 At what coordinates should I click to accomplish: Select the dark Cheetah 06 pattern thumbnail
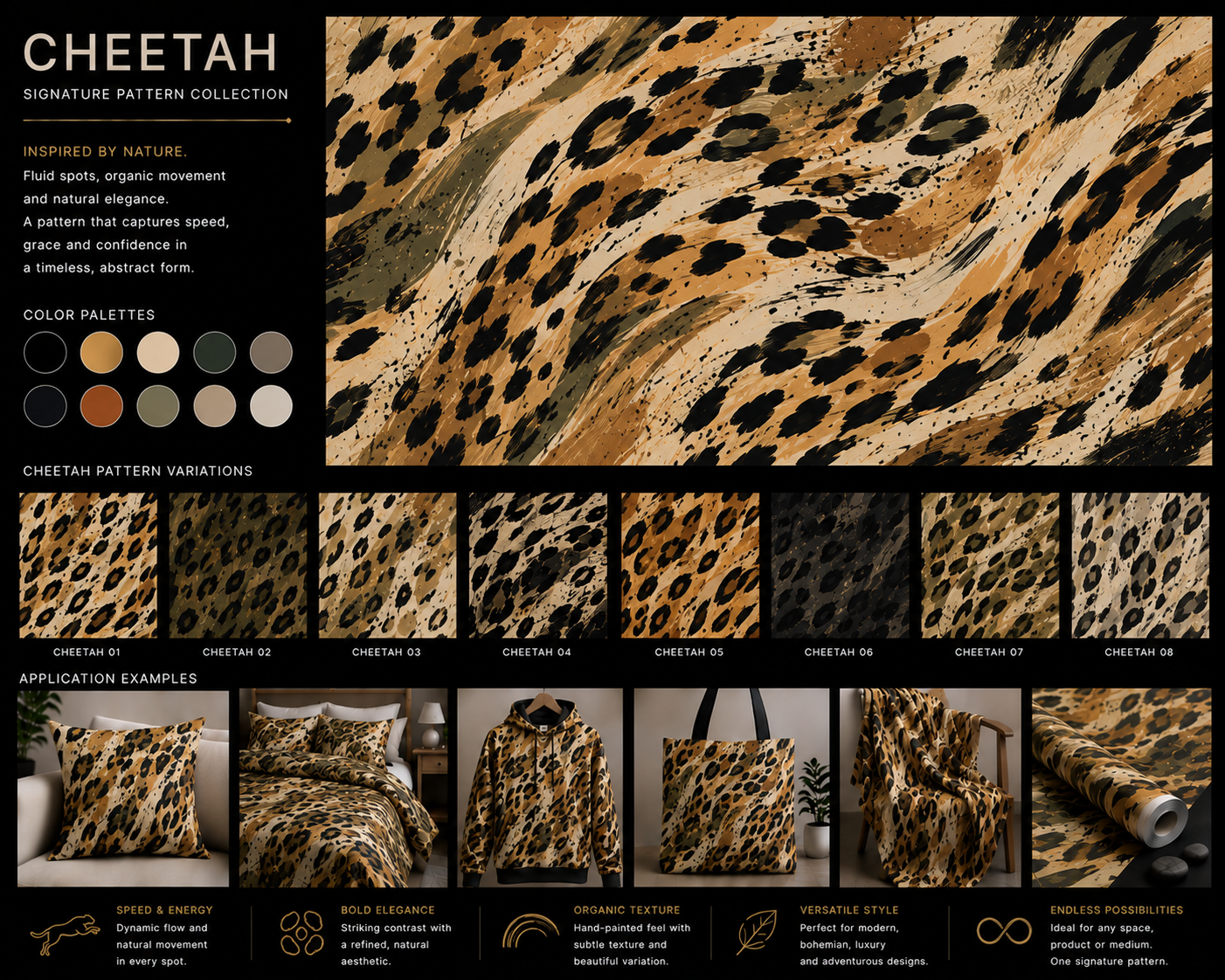tap(840, 565)
